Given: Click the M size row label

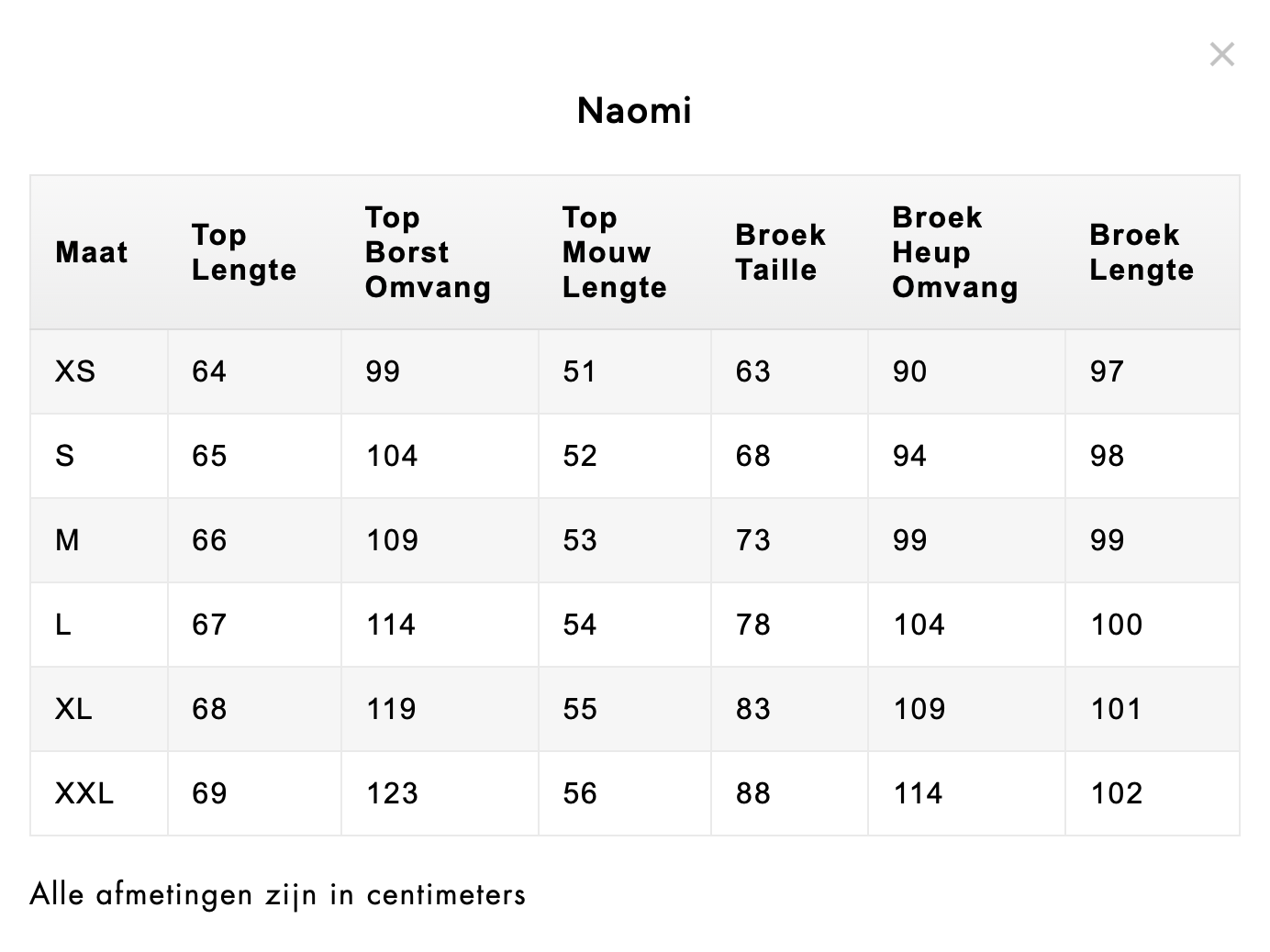Looking at the screenshot, I should pyautogui.click(x=67, y=540).
